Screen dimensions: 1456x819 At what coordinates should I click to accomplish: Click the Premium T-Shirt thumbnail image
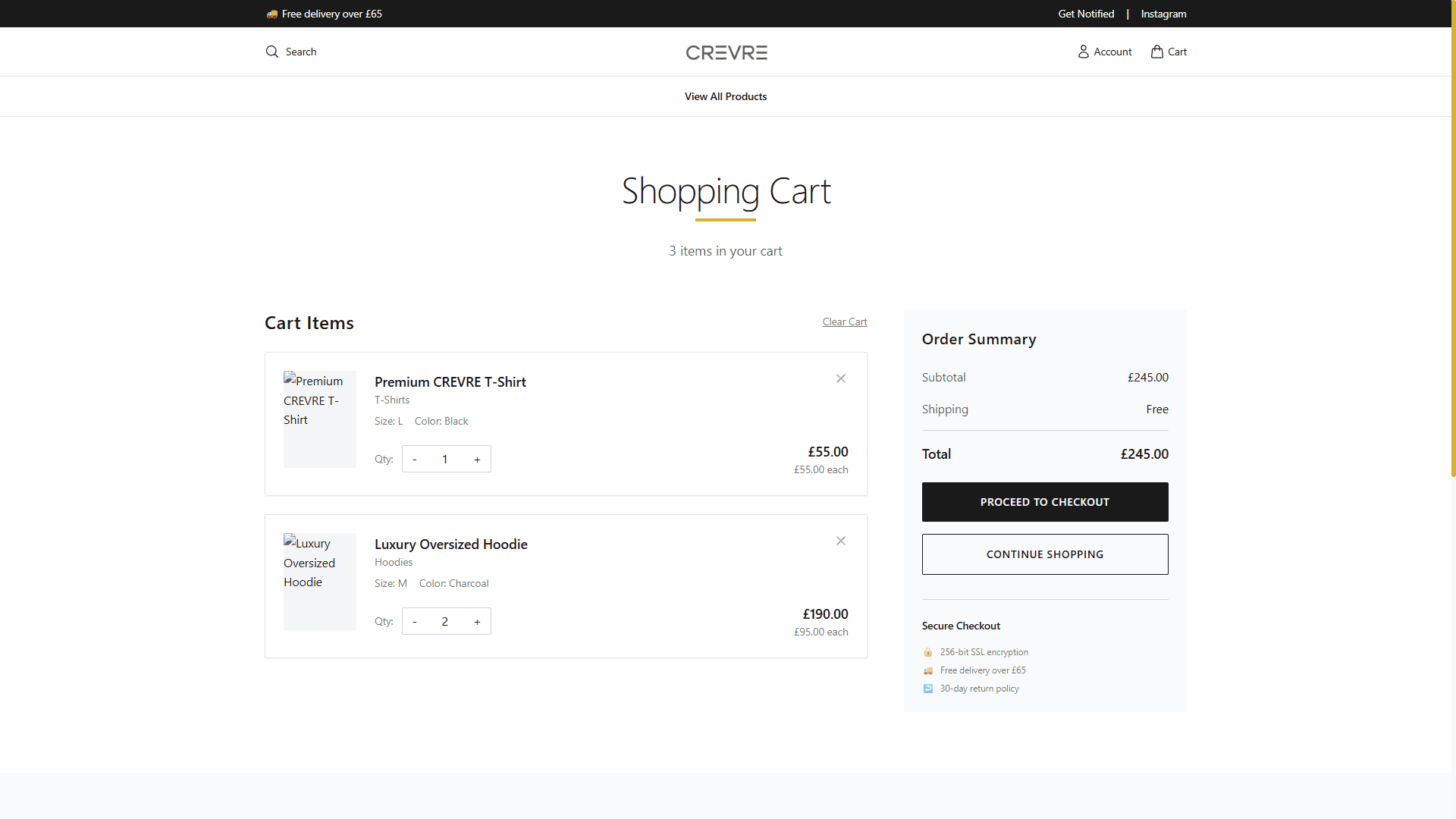pos(319,419)
